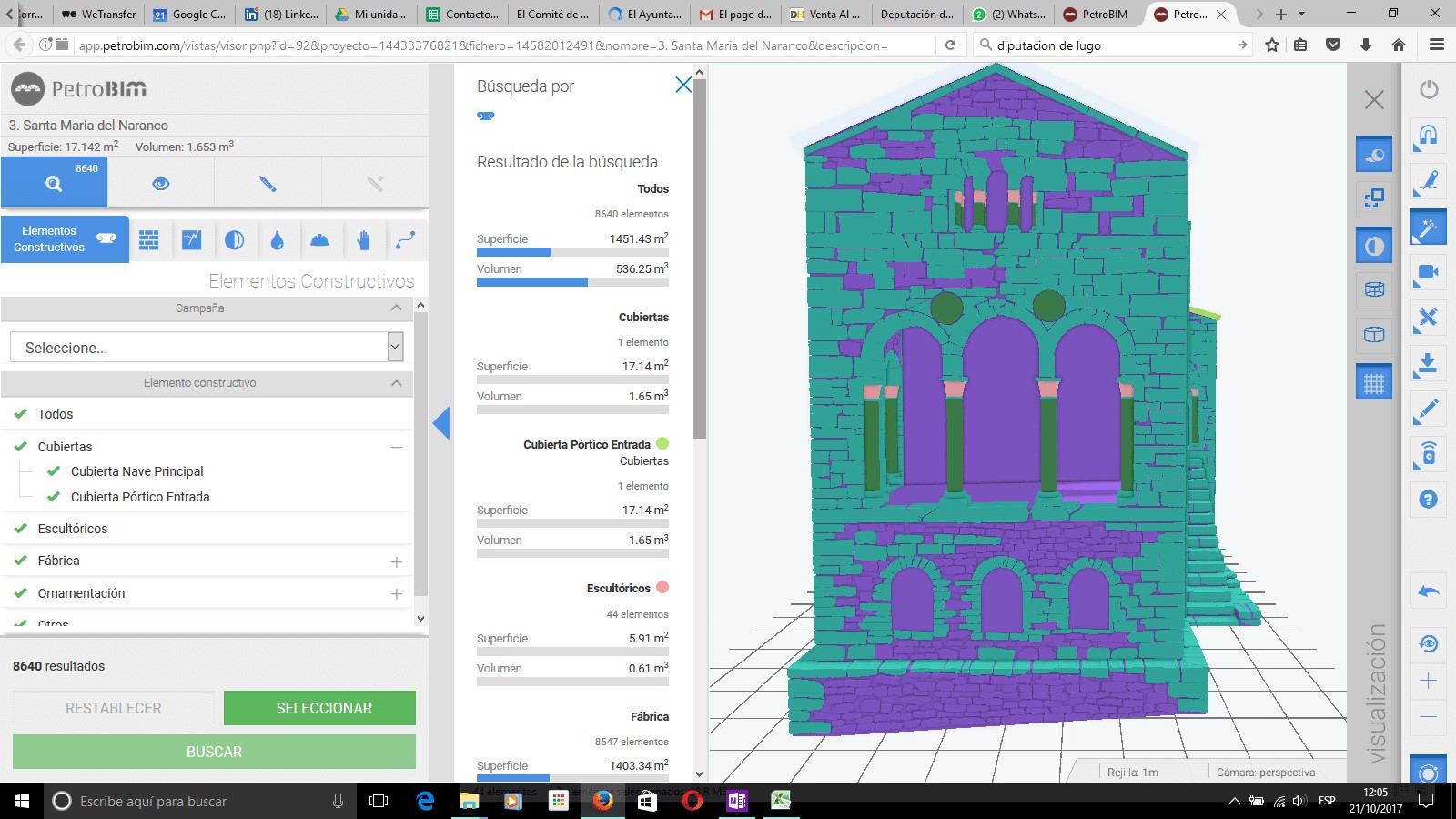Uncheck the Cubierta Nave Principal item
The height and width of the screenshot is (819, 1456).
(x=54, y=471)
